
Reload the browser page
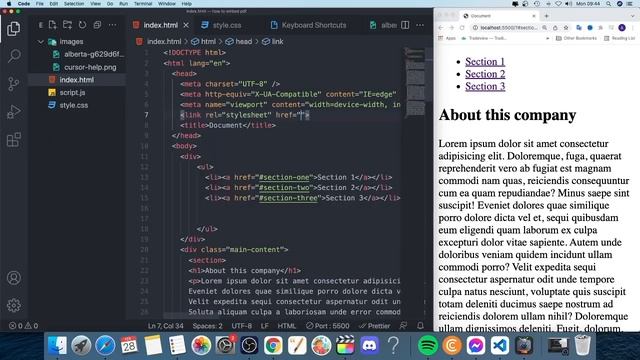tap(462, 28)
